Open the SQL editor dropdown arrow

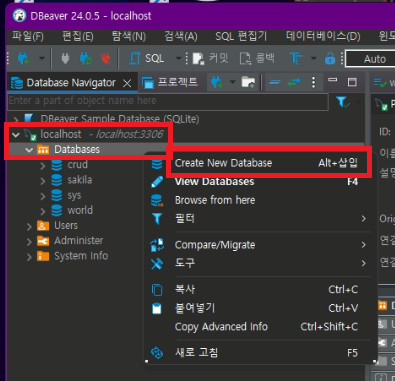tap(179, 58)
